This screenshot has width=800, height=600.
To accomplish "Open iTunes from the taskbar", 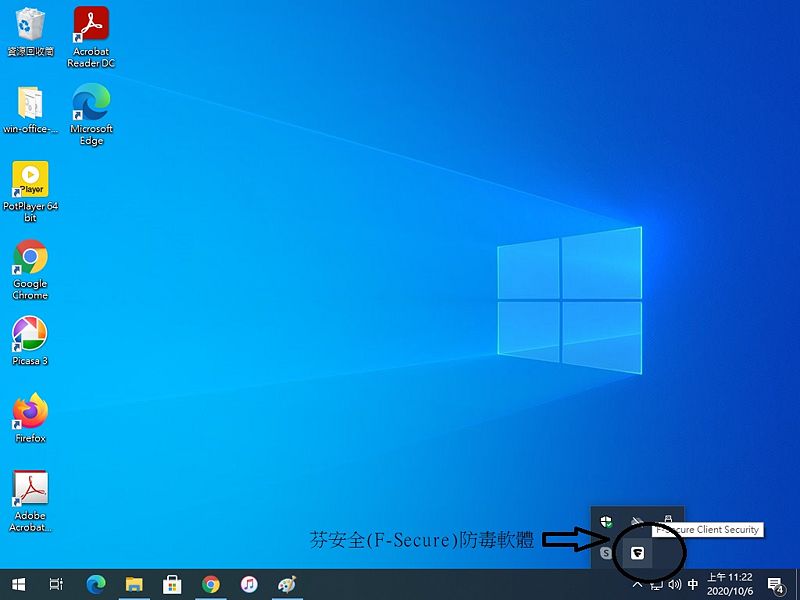I will pos(249,584).
